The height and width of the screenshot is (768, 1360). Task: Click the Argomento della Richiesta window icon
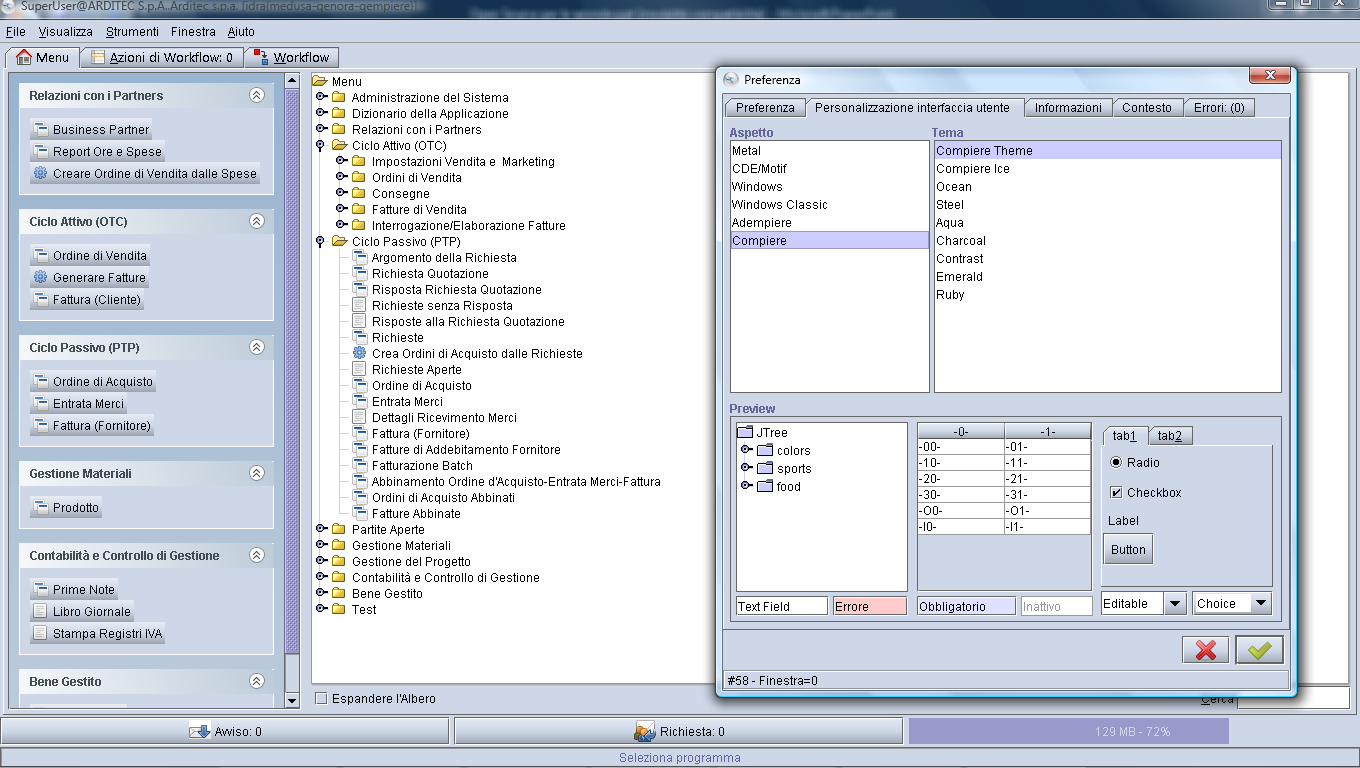click(360, 257)
